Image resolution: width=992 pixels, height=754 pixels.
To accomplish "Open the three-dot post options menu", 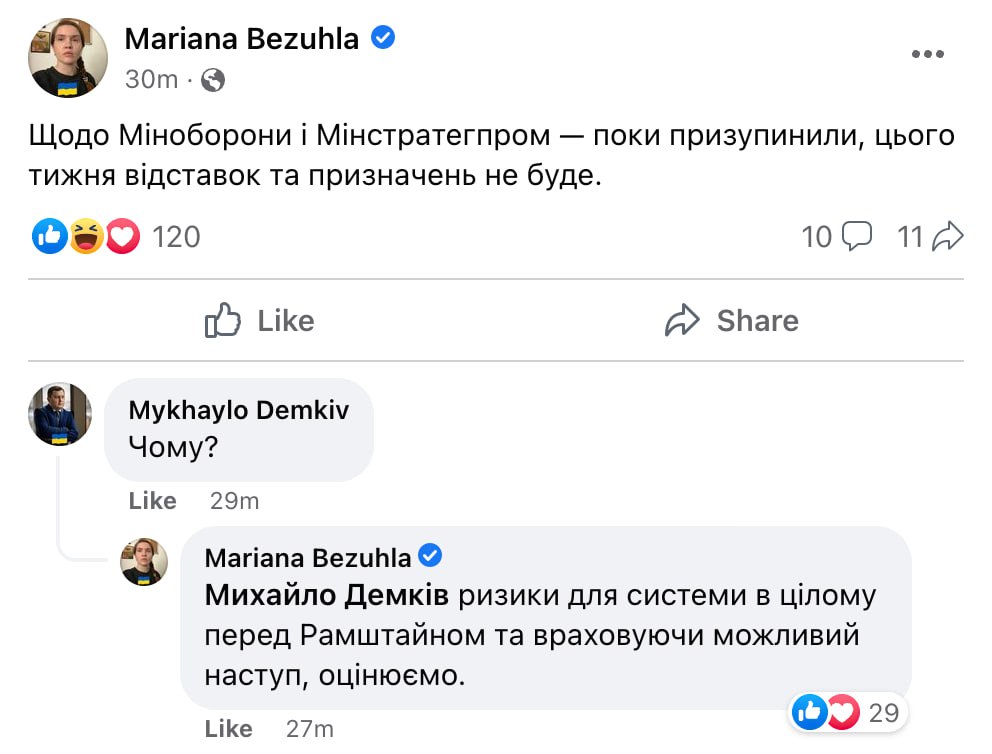I will point(928,55).
